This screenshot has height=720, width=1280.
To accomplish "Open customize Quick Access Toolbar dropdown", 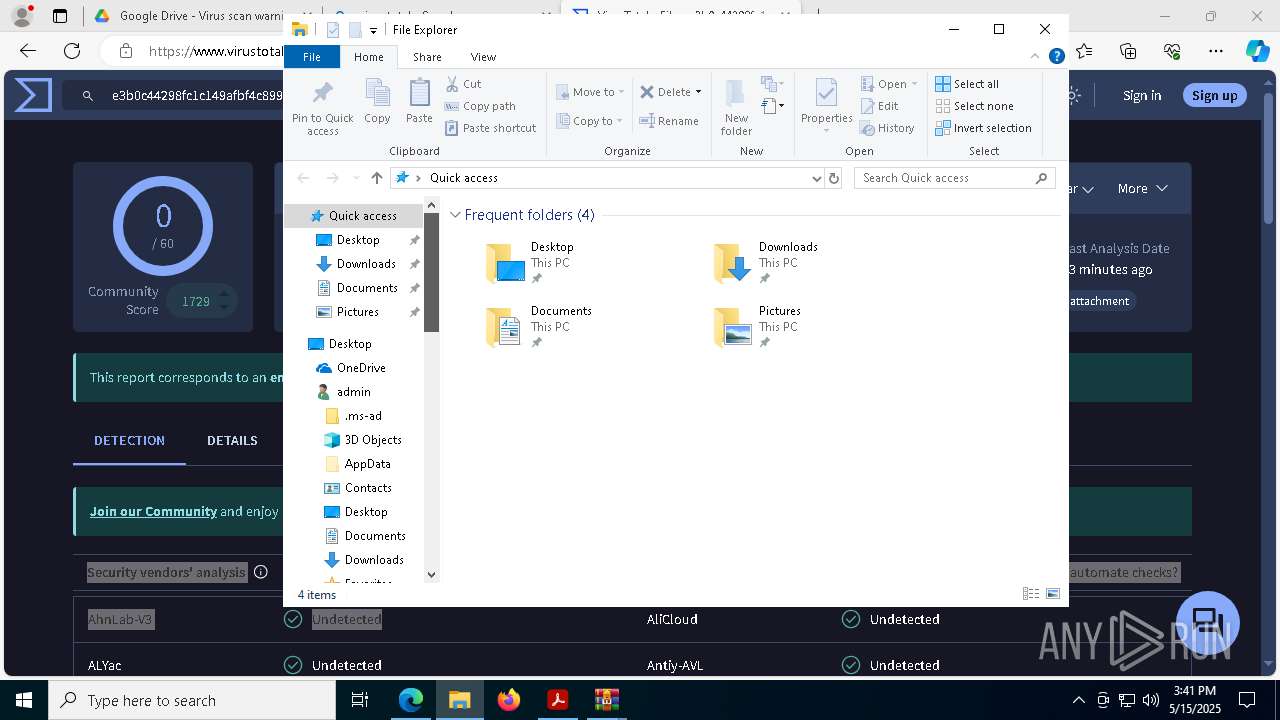I will tap(373, 30).
